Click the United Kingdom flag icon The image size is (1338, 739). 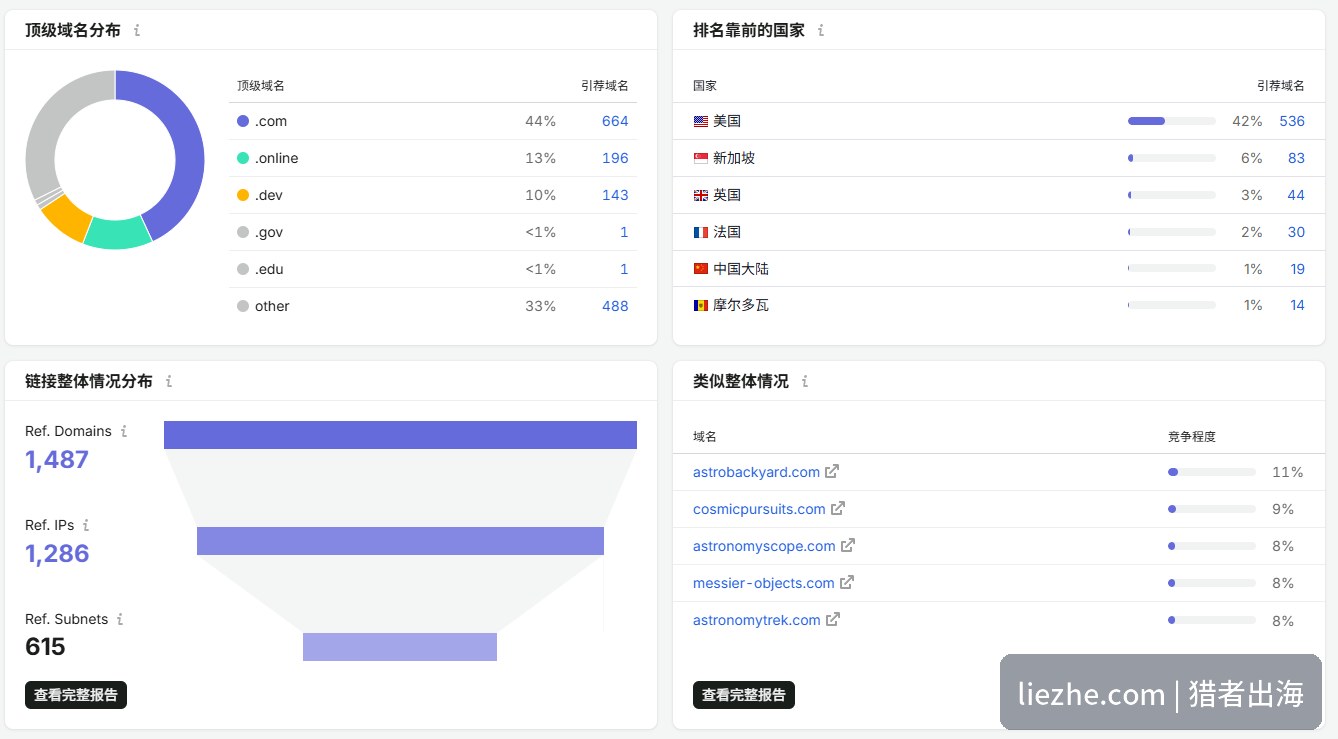click(701, 195)
